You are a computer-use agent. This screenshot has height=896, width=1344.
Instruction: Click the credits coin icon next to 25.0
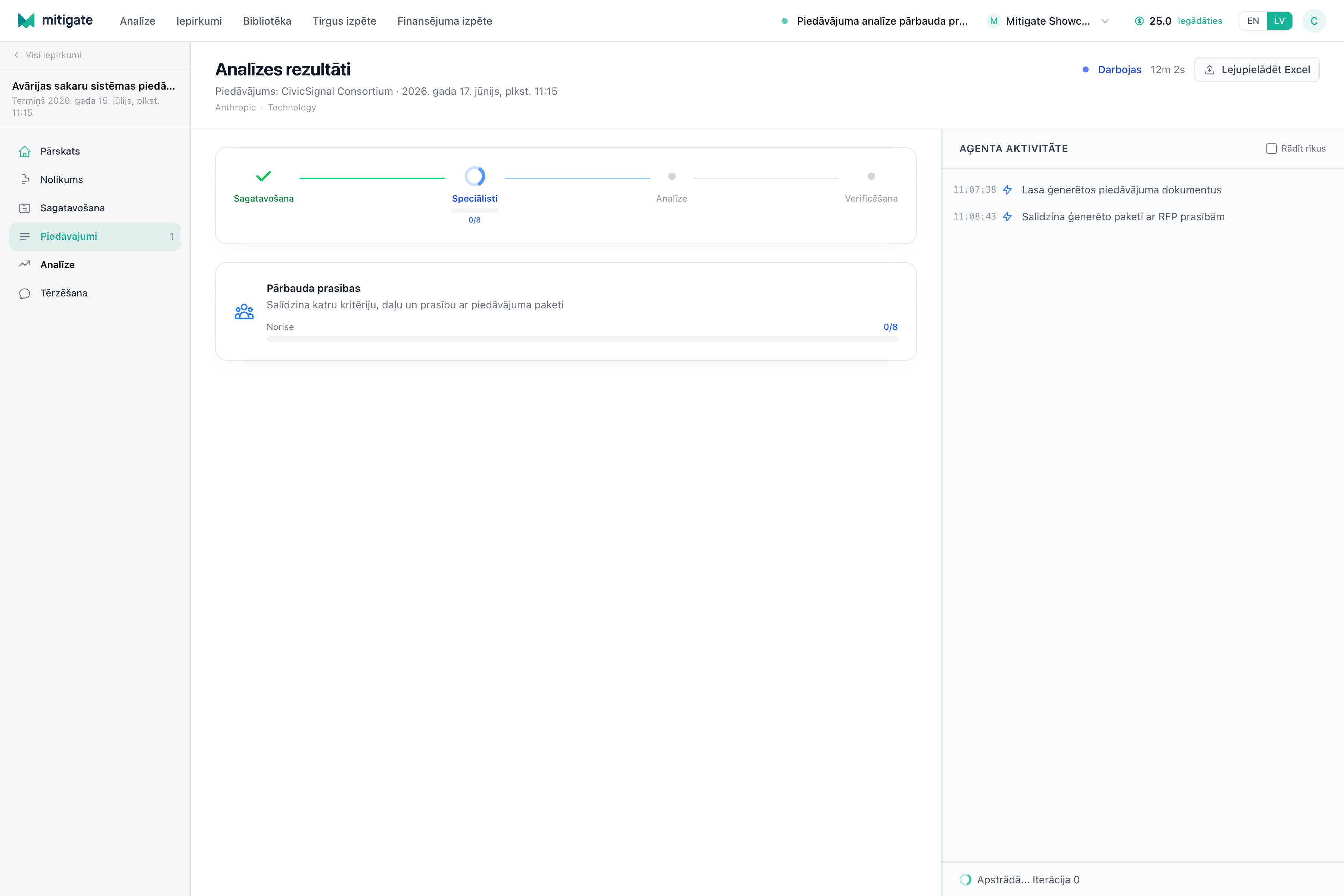(x=1139, y=21)
